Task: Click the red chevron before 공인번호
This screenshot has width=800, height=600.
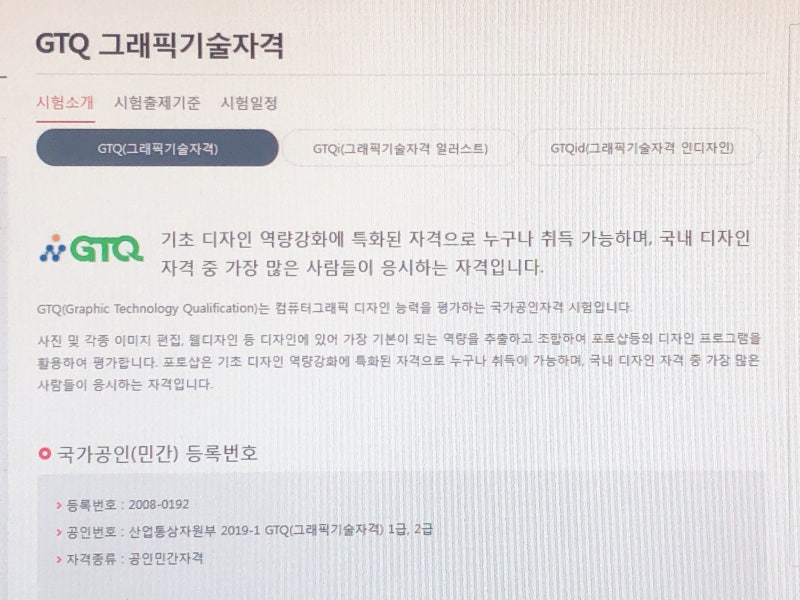Action: point(59,533)
